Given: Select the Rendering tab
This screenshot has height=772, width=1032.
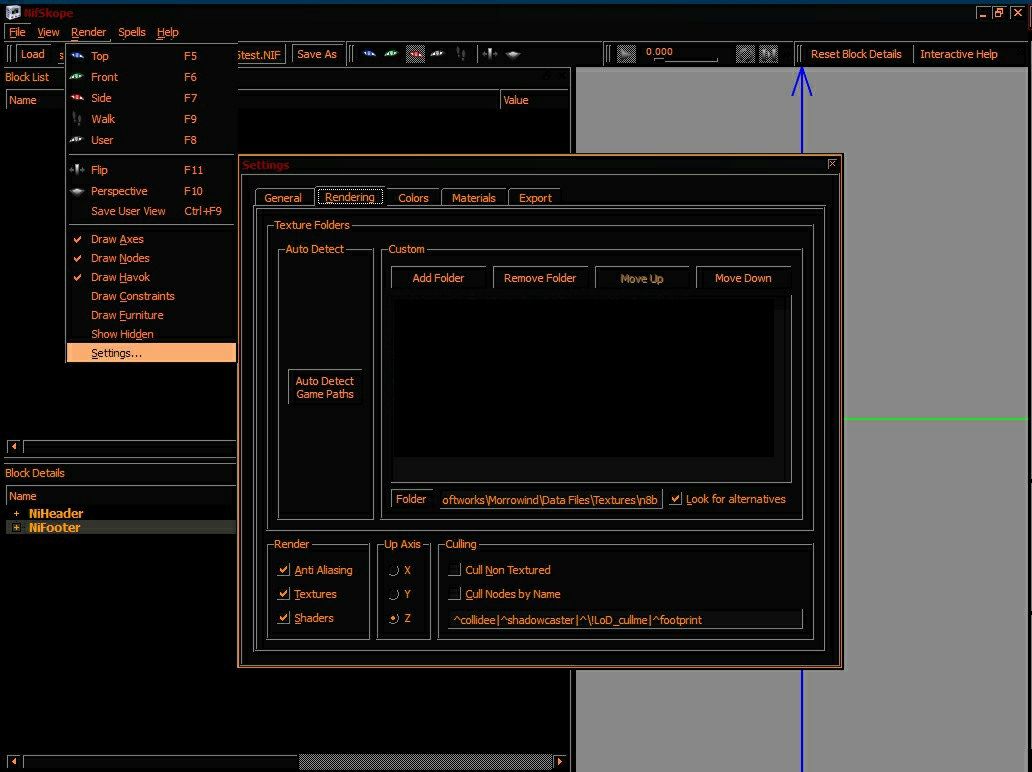Looking at the screenshot, I should coord(349,197).
